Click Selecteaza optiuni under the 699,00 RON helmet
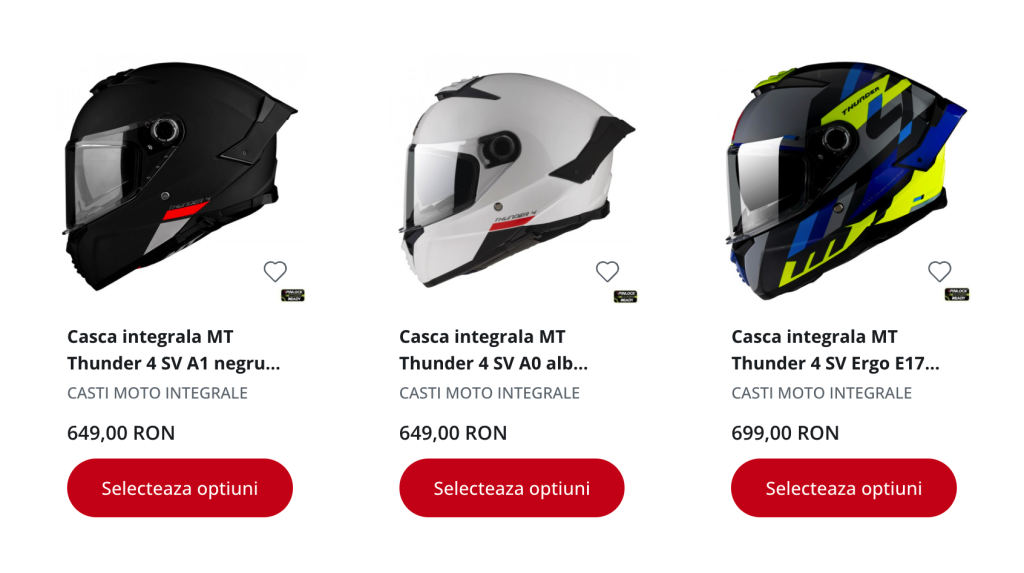Screen dimensions: 1024x573 [844, 488]
